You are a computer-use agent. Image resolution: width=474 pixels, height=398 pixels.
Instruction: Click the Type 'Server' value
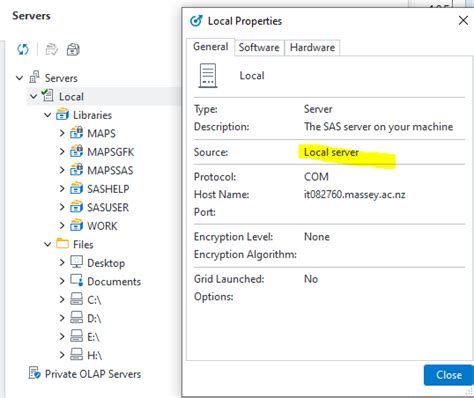pyautogui.click(x=318, y=109)
